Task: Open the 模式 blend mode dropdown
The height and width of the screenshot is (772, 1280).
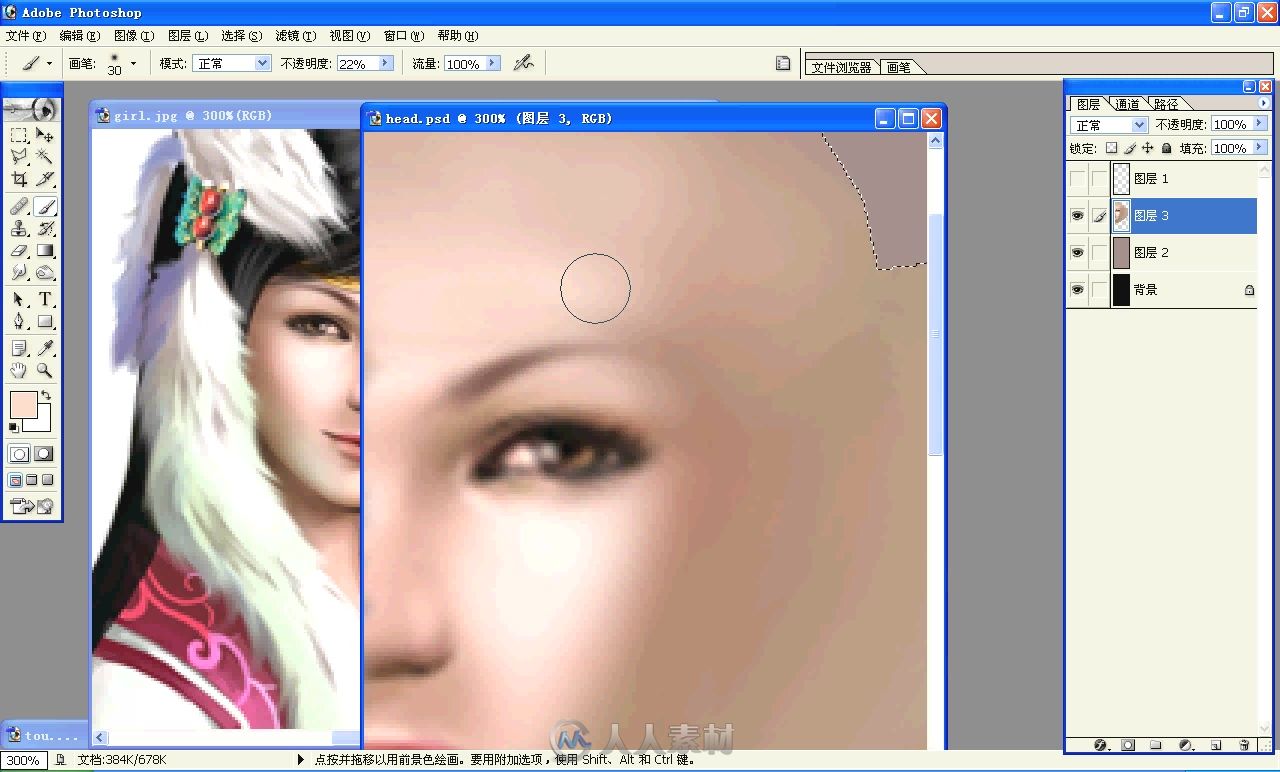Action: click(x=263, y=63)
